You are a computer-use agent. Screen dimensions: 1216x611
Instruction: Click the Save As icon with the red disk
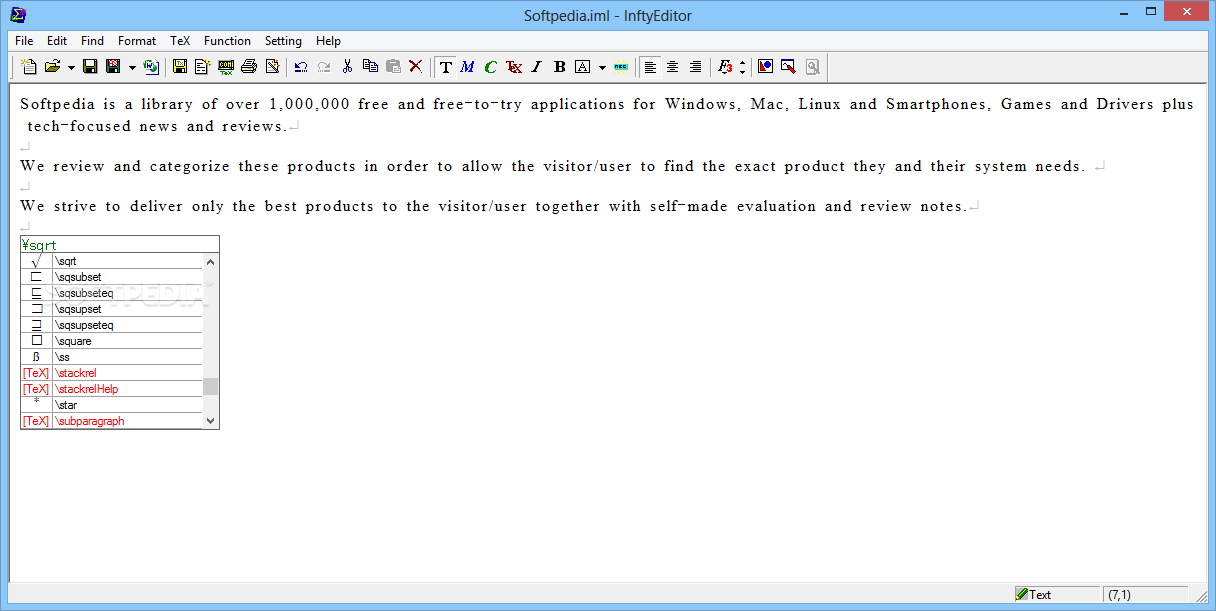(113, 67)
